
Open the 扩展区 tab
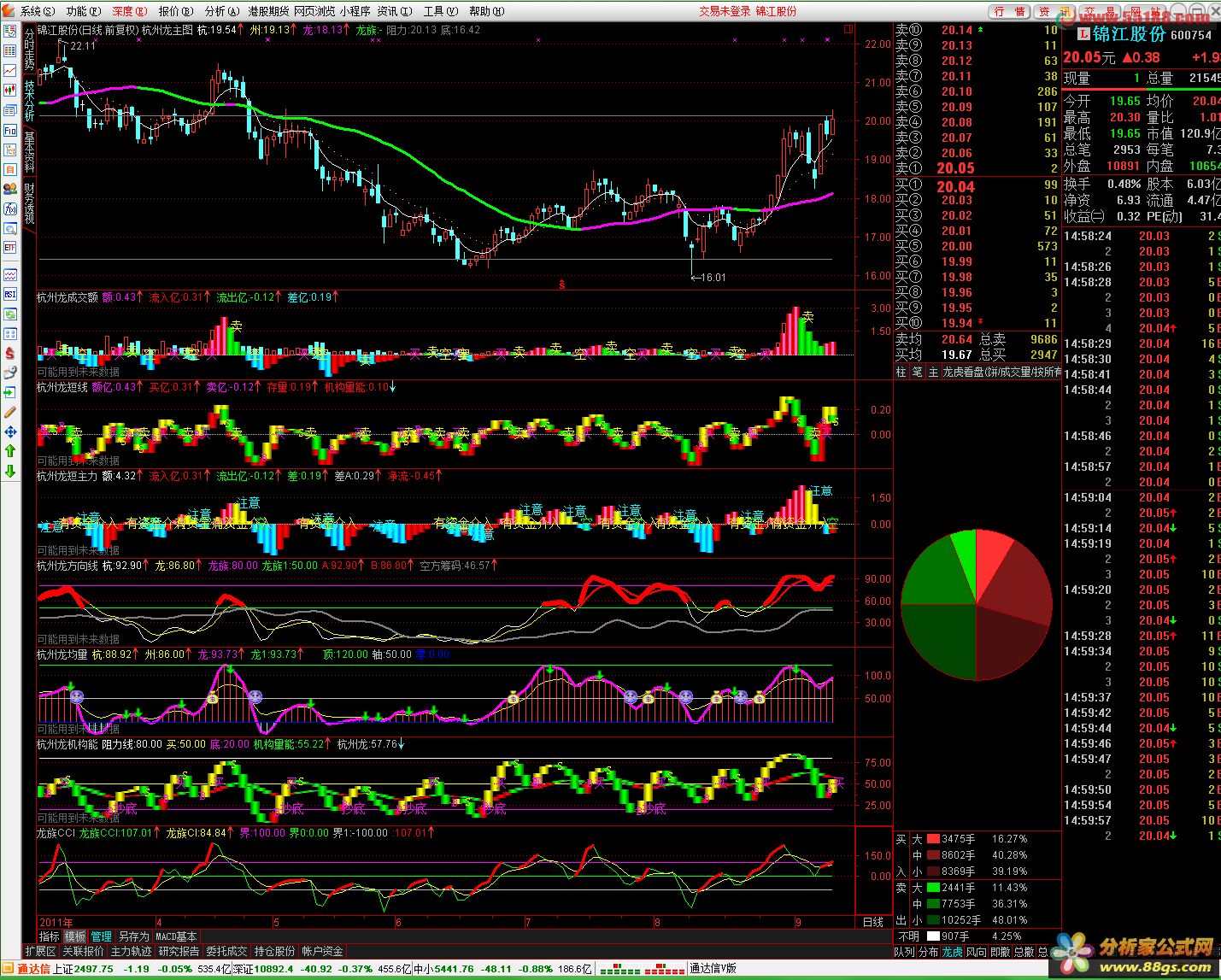point(40,951)
